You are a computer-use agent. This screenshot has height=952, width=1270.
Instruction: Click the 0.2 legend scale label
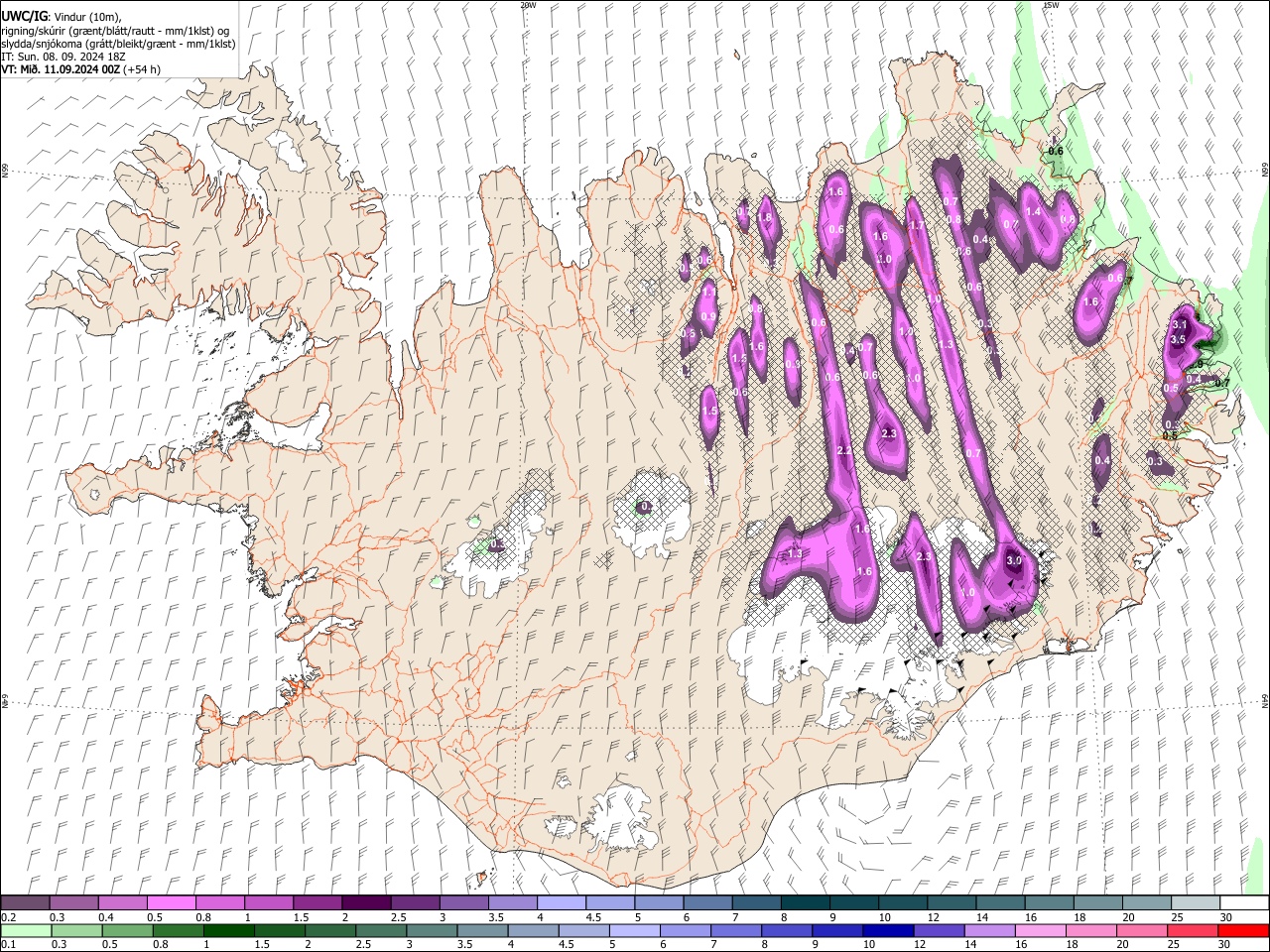pos(8,917)
